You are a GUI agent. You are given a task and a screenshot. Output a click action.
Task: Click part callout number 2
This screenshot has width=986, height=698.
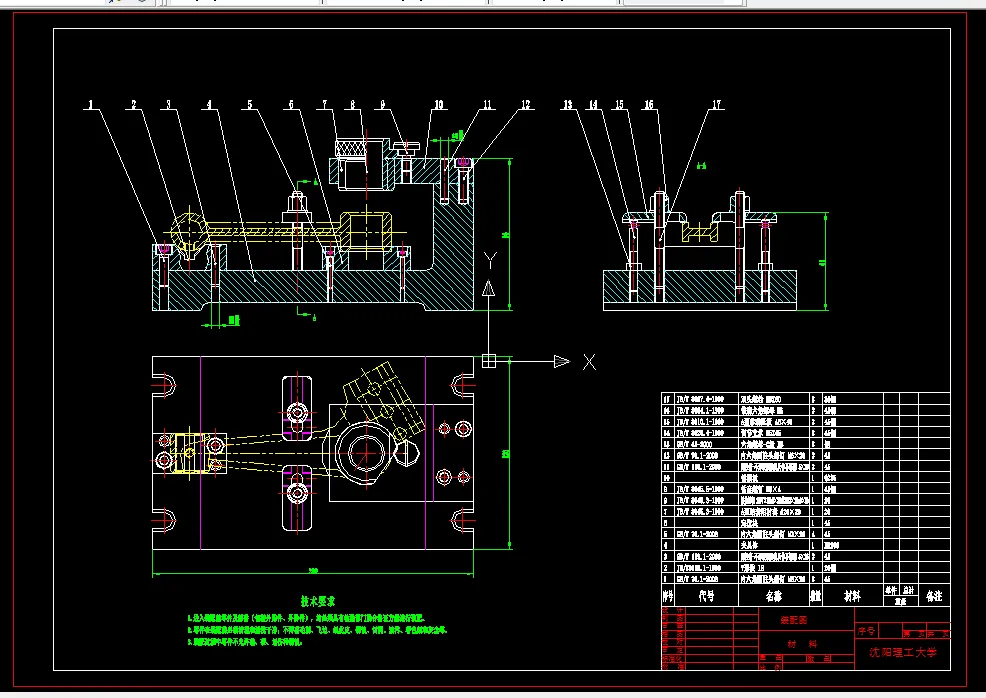click(134, 104)
